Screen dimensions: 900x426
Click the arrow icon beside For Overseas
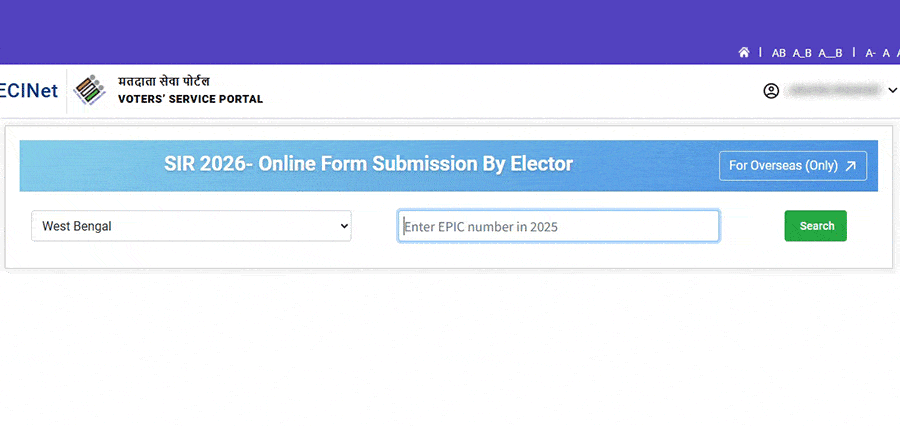pyautogui.click(x=850, y=166)
